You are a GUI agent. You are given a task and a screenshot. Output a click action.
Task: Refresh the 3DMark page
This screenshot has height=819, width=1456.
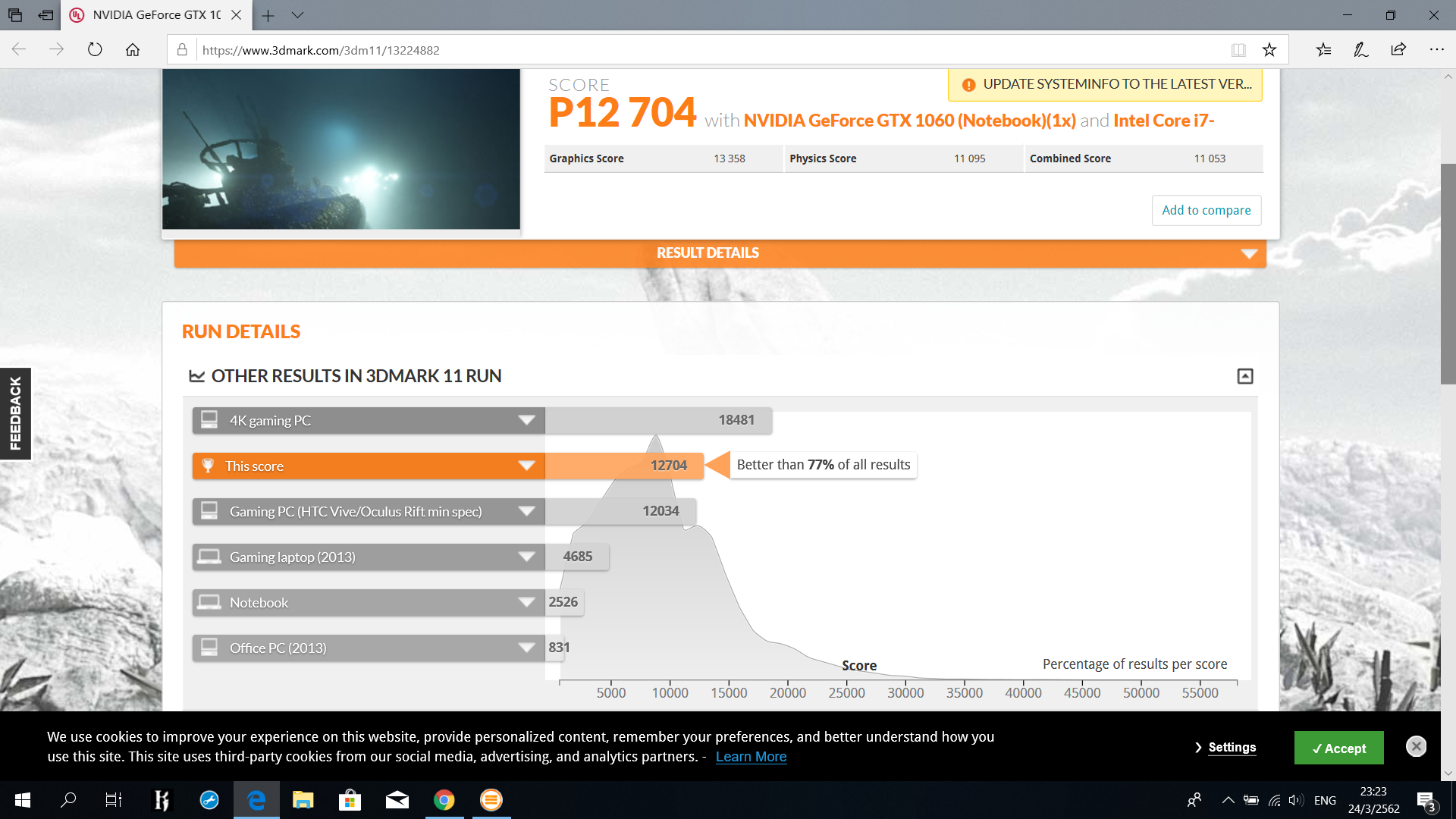pyautogui.click(x=95, y=50)
